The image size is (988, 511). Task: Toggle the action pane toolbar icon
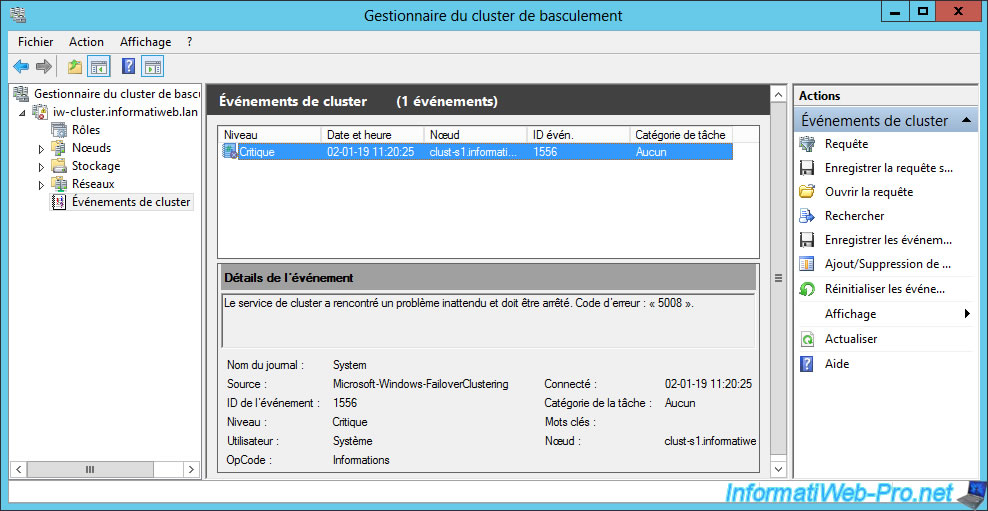point(152,67)
